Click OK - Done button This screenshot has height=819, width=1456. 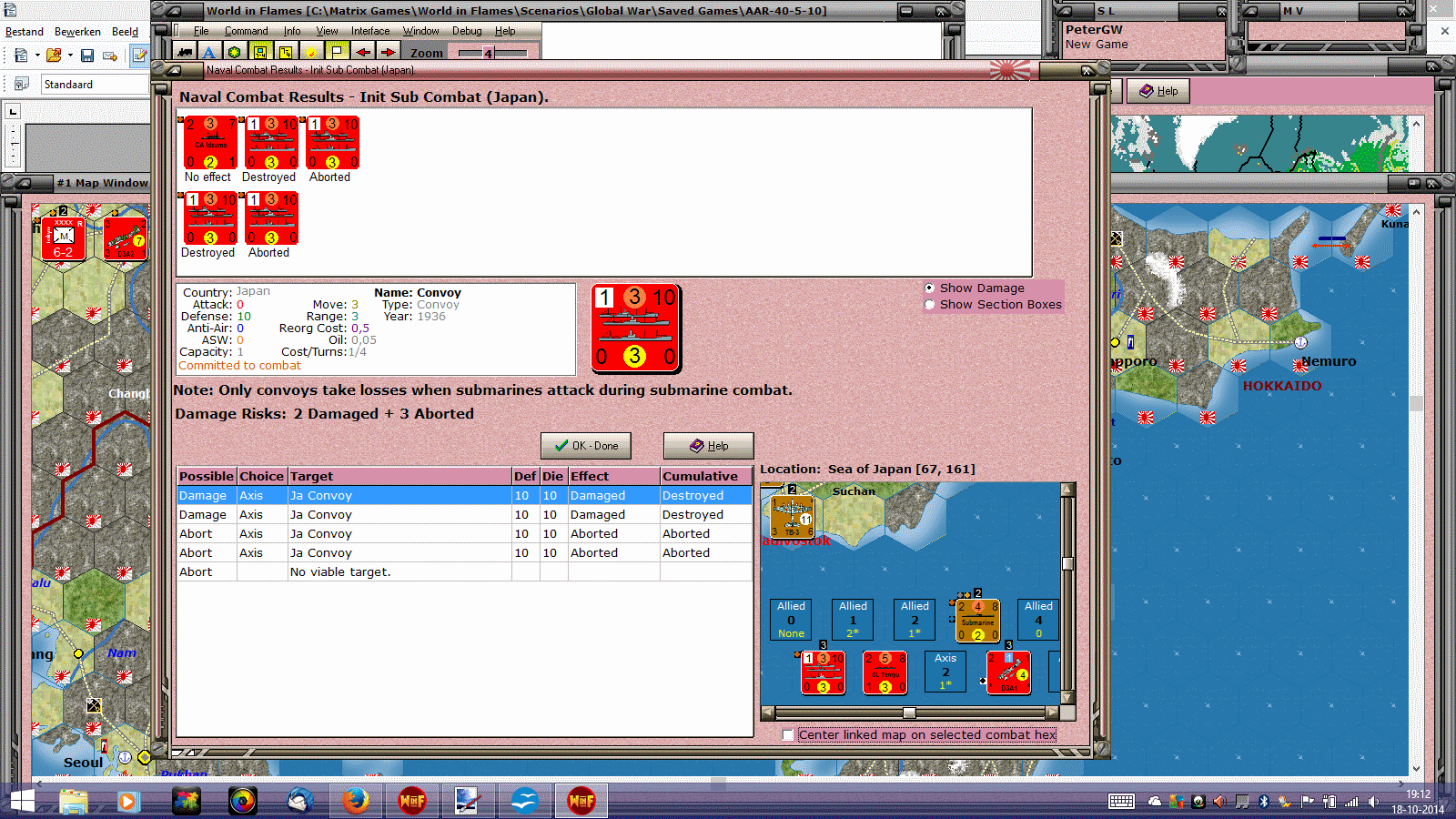coord(586,446)
